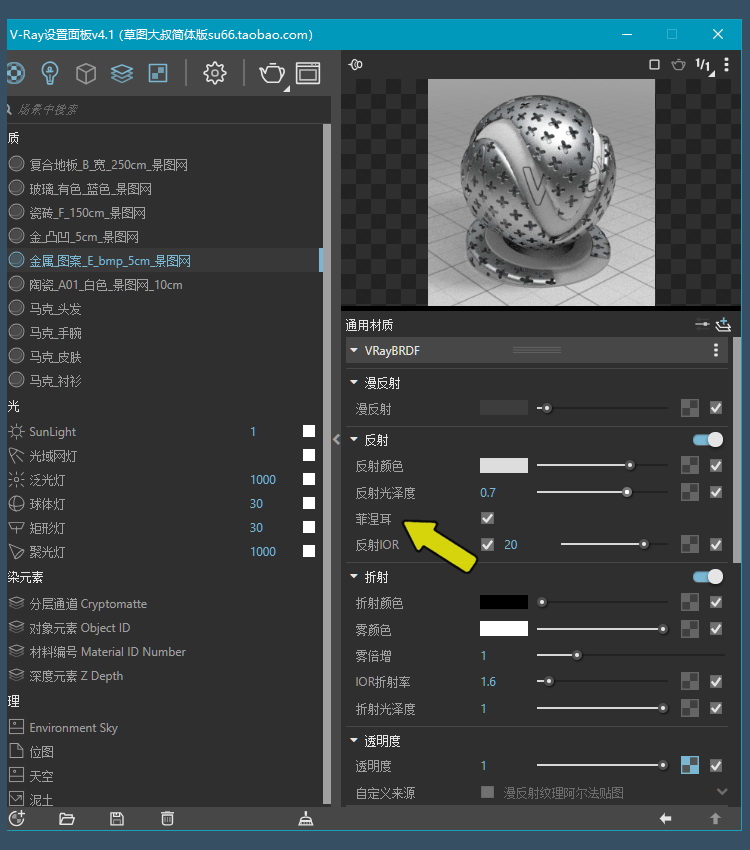750x850 pixels.
Task: Open the Materials category icon
Action: [16, 73]
